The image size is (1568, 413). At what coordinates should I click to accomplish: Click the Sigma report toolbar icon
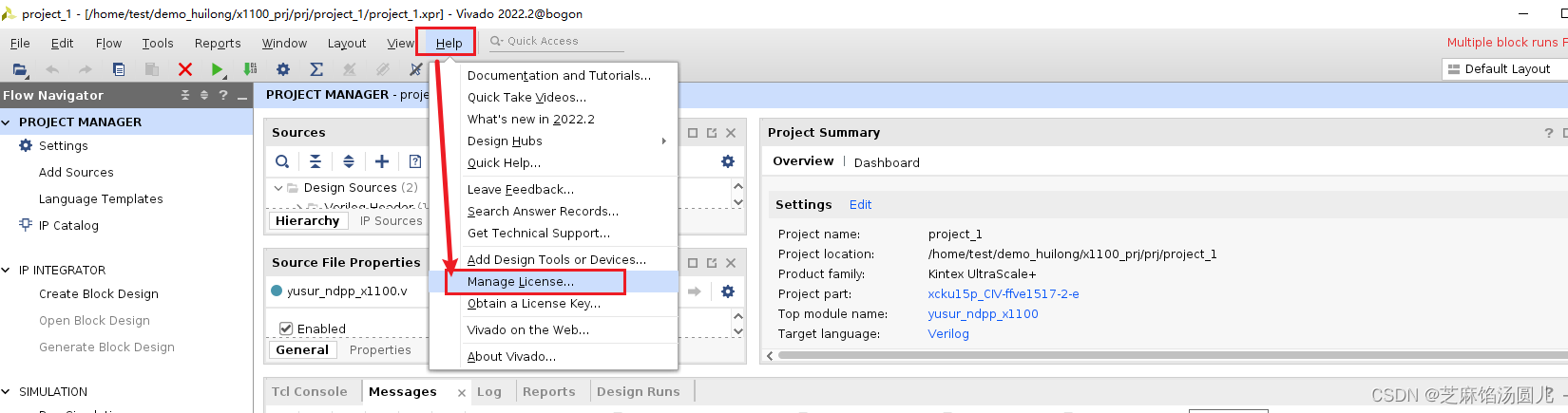[x=316, y=69]
